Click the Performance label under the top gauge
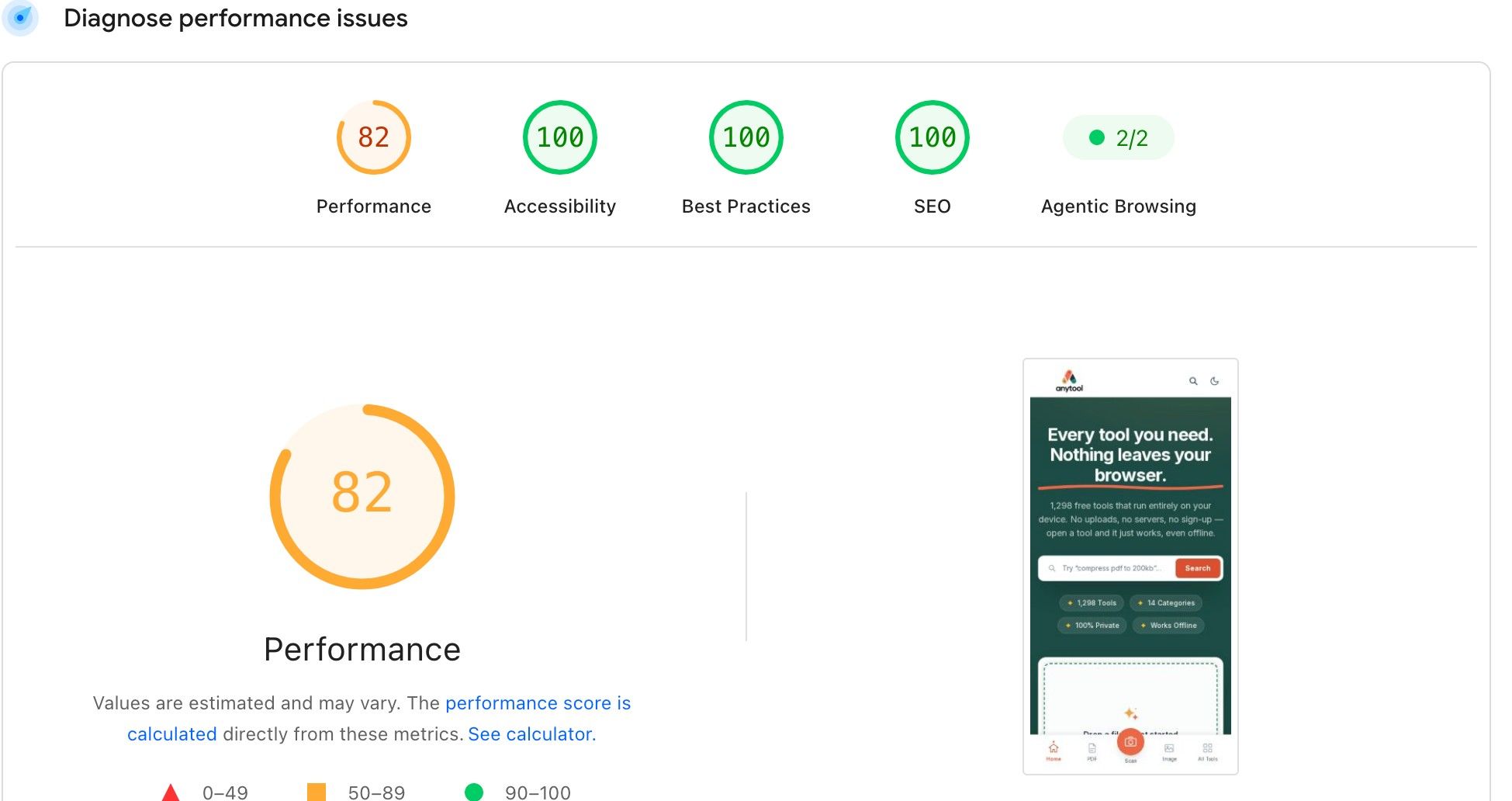 point(373,206)
